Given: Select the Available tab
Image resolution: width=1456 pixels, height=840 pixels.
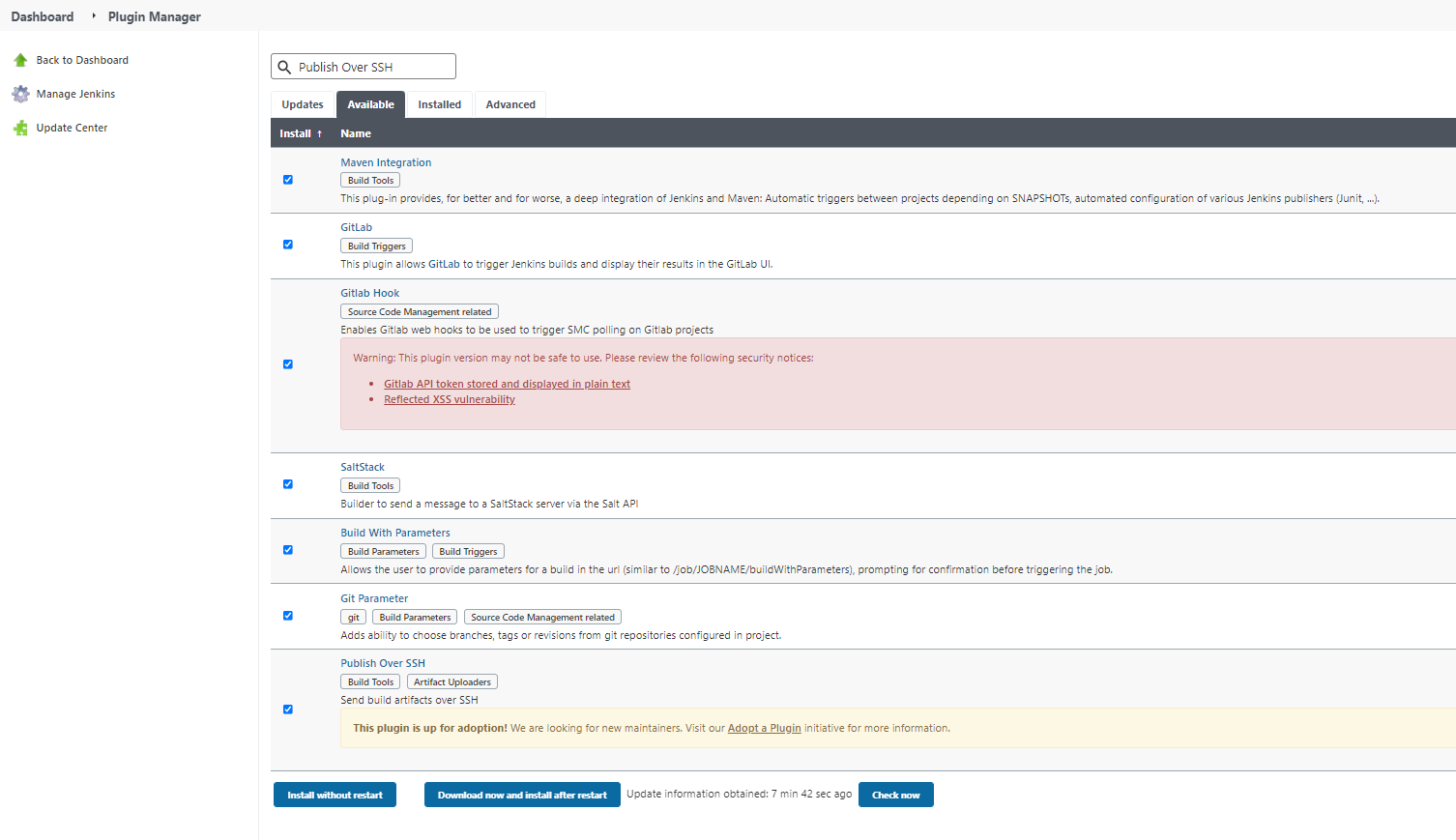Looking at the screenshot, I should tap(370, 104).
